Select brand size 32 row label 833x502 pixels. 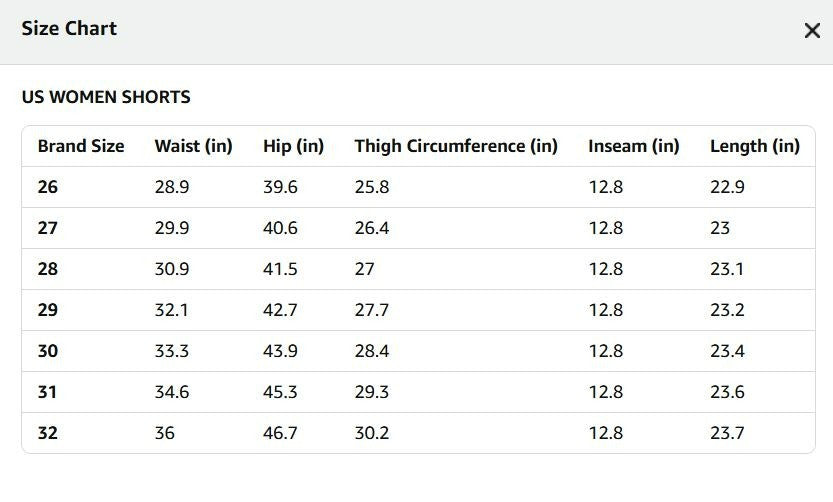[x=48, y=433]
